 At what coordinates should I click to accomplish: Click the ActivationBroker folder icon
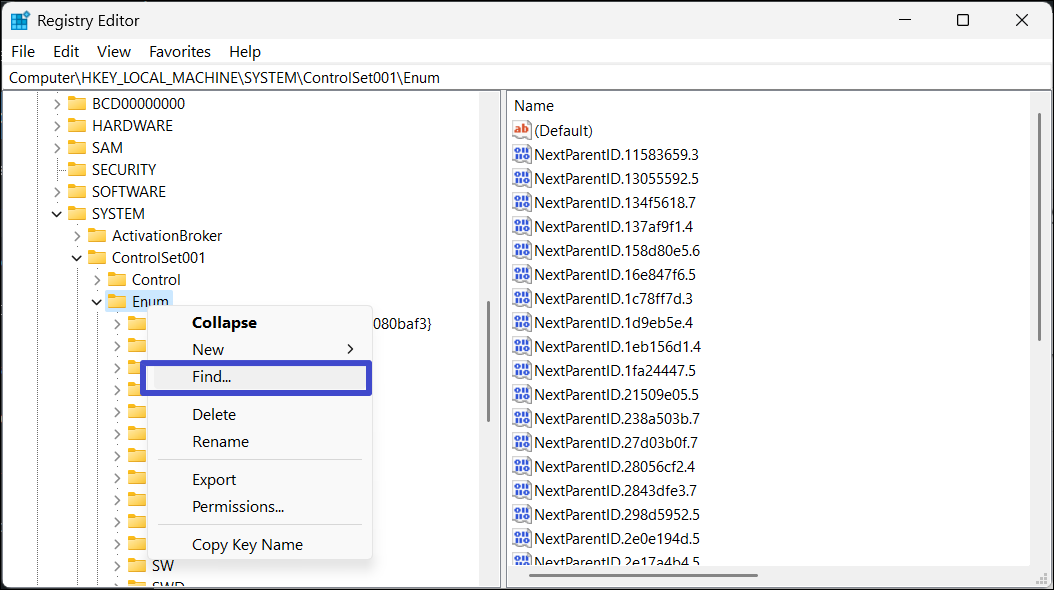click(x=97, y=236)
